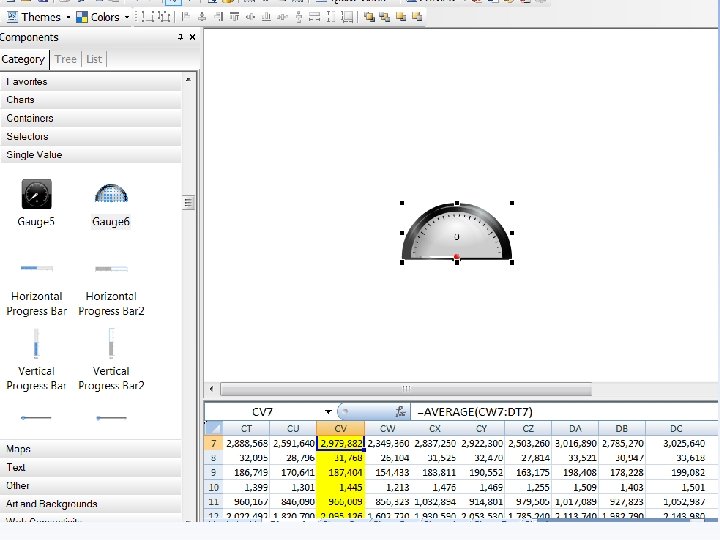Make components the same height
Image resolution: width=720 pixels, height=540 pixels.
pos(331,17)
